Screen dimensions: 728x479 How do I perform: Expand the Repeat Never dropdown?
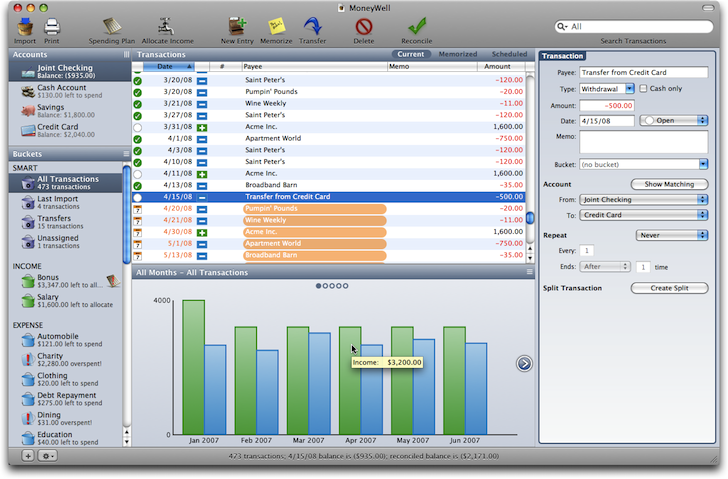672,235
